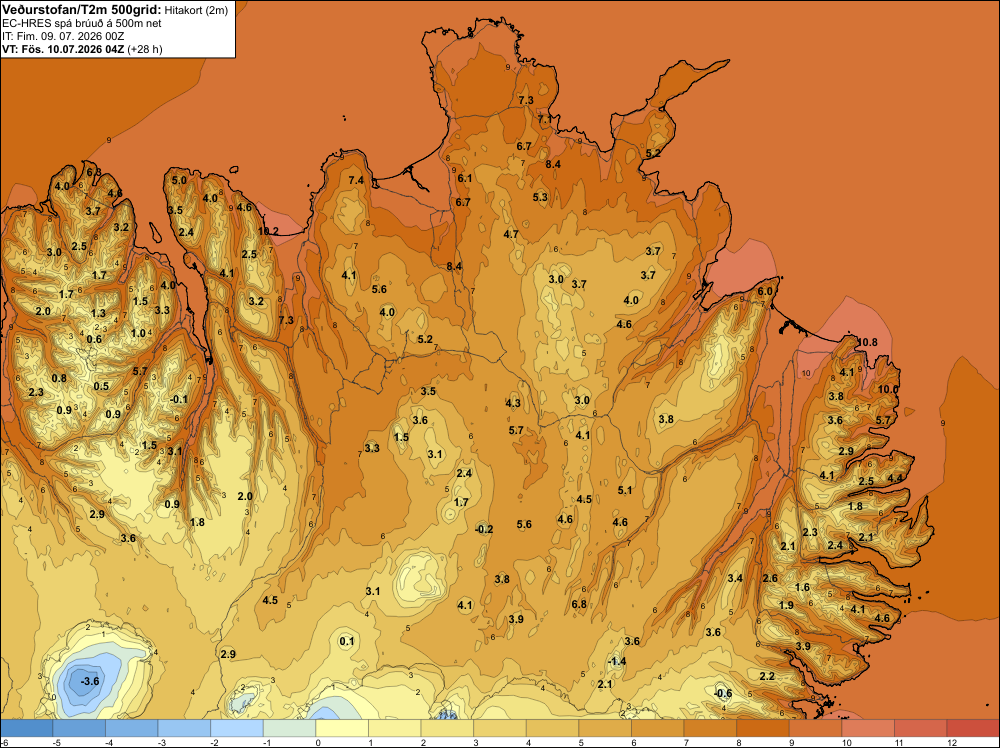Click the 6.0 temperature label

[765, 291]
